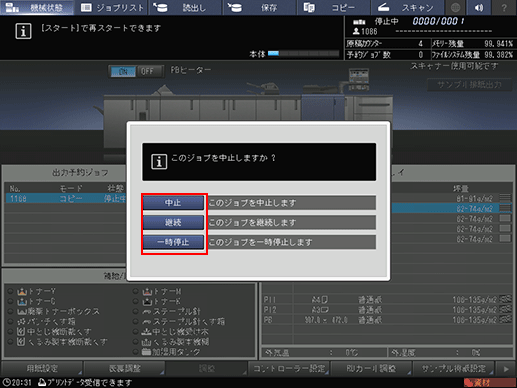Click the トナーY toner icon
This screenshot has height=388, width=517.
click(x=22, y=291)
